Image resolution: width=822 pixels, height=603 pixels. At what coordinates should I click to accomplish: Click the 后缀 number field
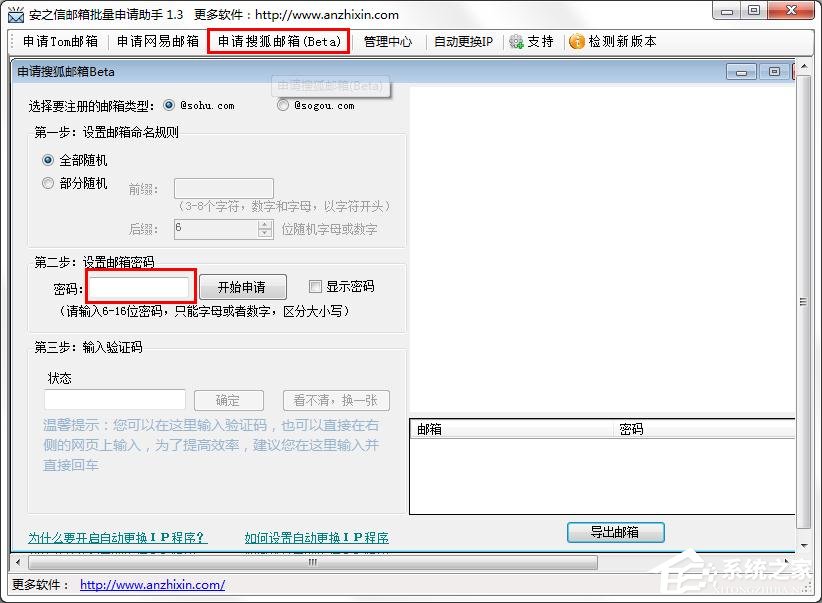tap(216, 229)
